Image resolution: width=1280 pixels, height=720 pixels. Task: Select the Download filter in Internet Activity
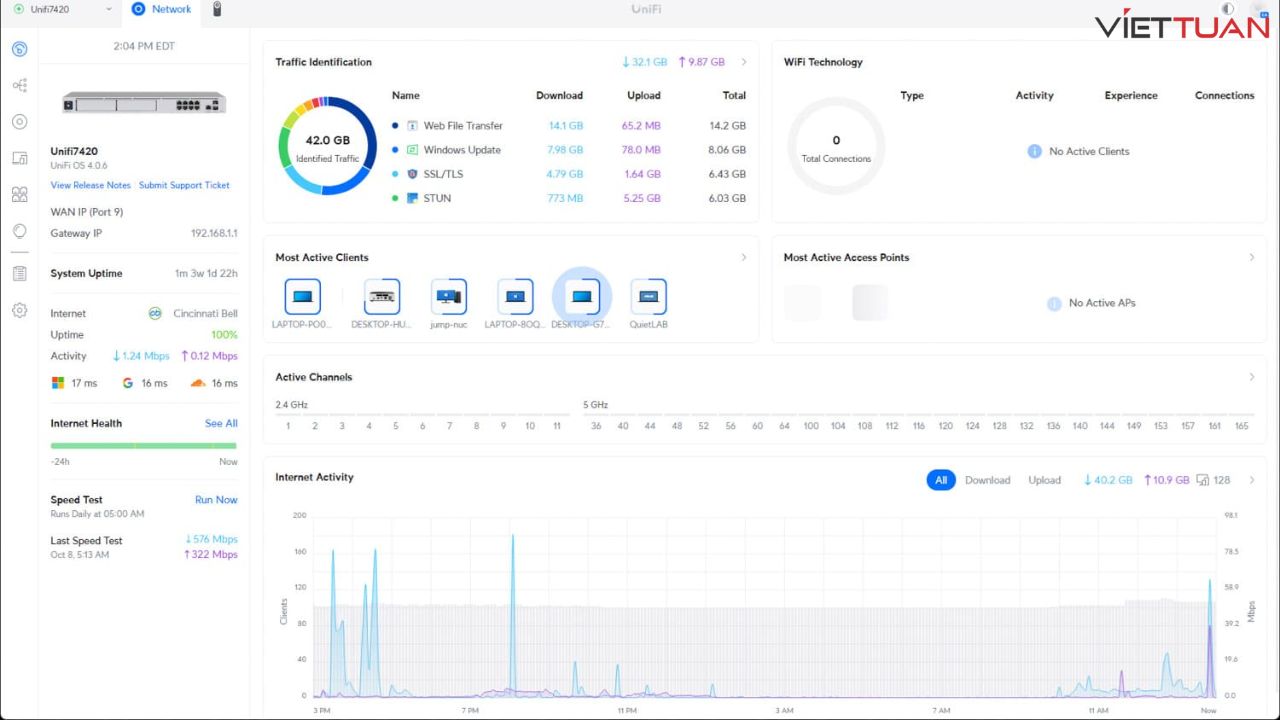(x=987, y=480)
